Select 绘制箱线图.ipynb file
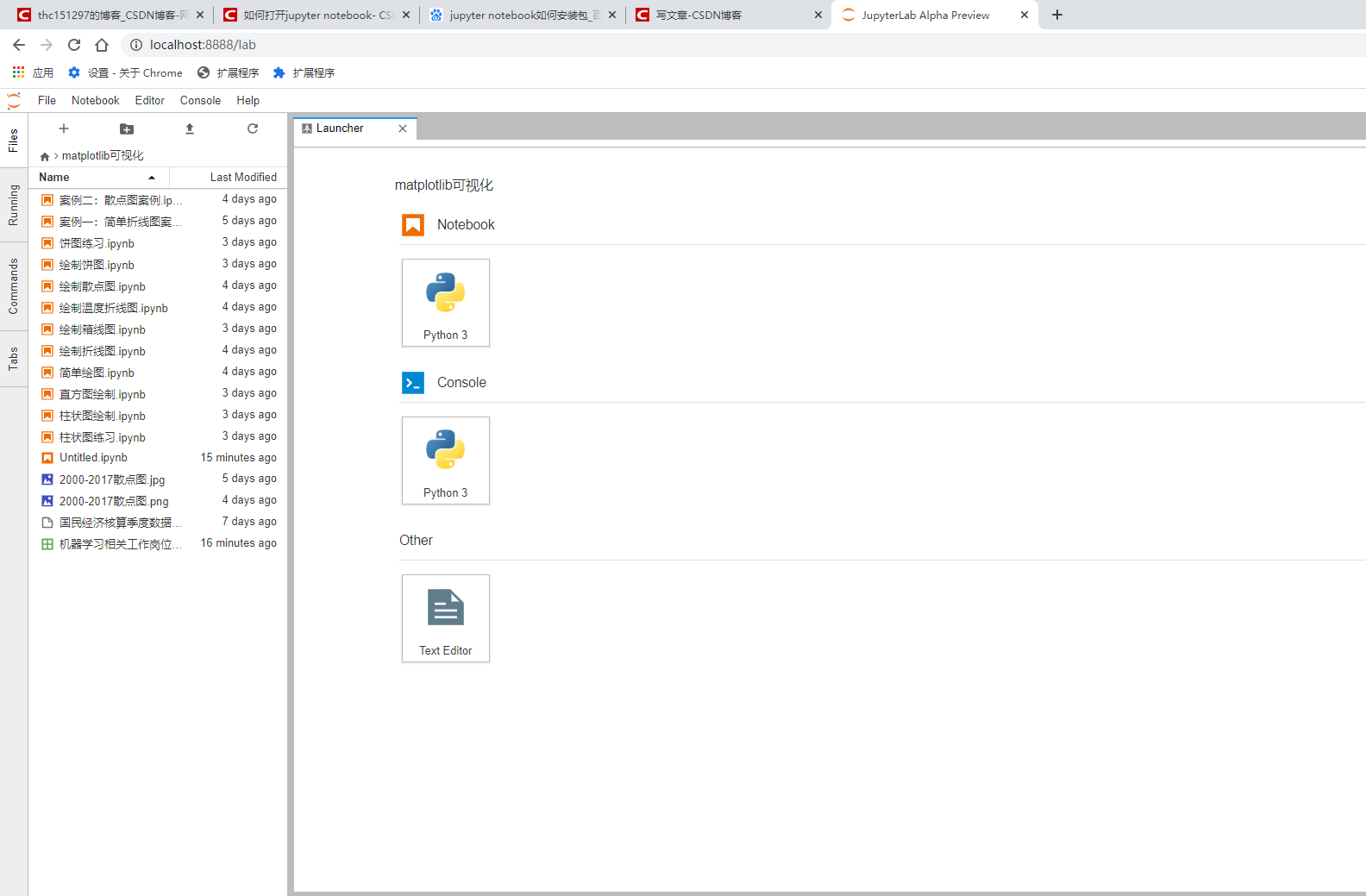Screen dimensions: 1366x896 [158, 329]
